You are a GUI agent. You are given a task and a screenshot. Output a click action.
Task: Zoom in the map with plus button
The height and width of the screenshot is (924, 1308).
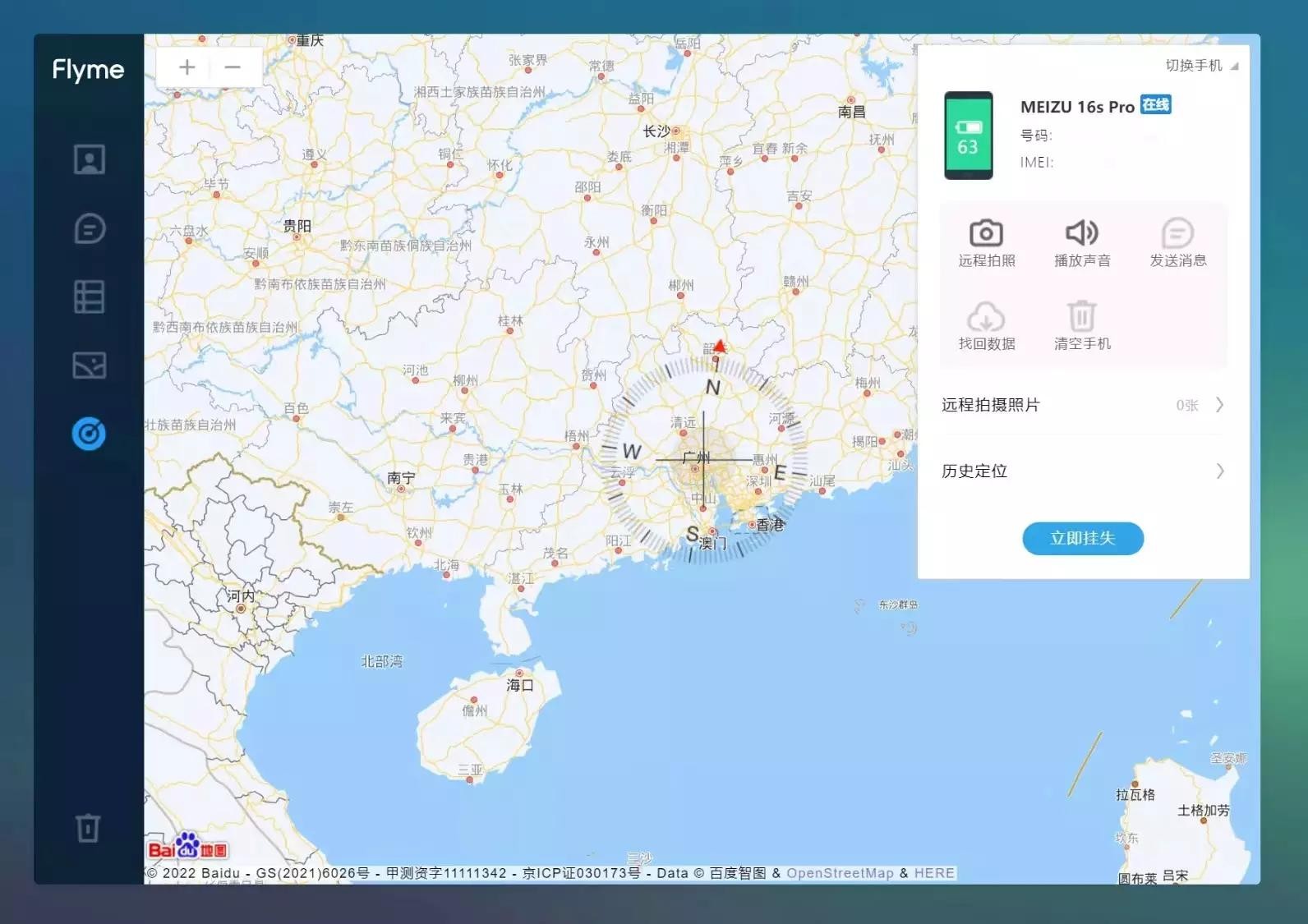pyautogui.click(x=187, y=67)
